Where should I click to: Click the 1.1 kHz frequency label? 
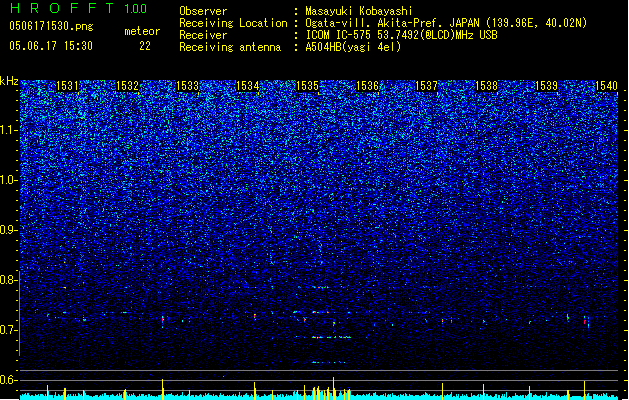point(9,130)
